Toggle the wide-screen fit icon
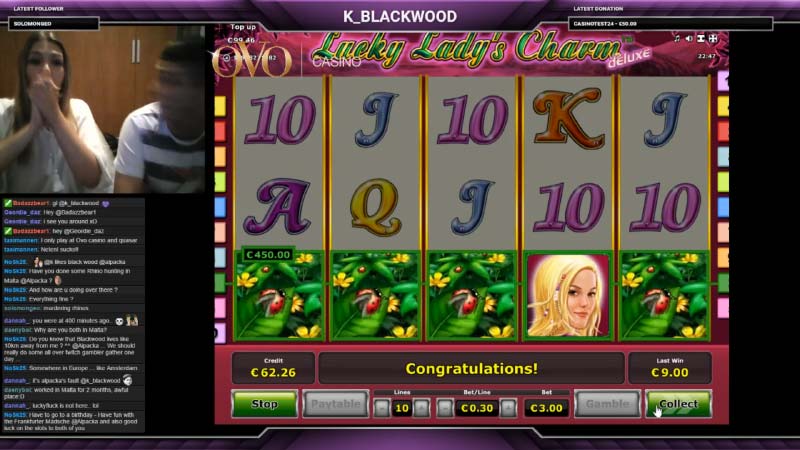This screenshot has height=450, width=800. [701, 39]
